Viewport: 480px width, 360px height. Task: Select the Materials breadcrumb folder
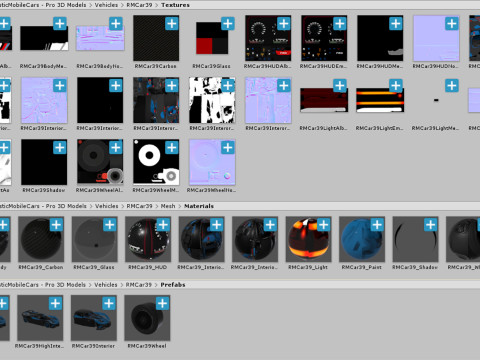coord(199,206)
